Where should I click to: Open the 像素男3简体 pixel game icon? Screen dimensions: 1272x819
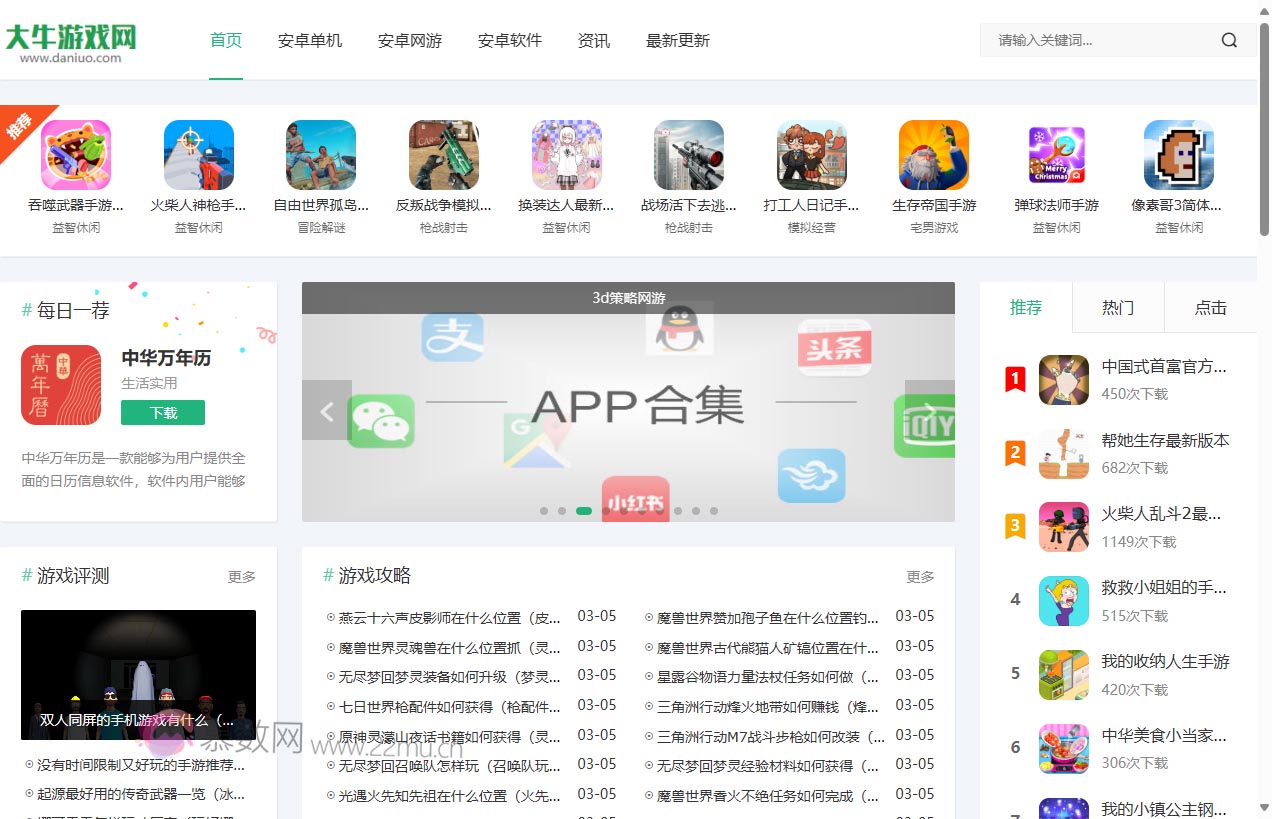[x=1178, y=155]
